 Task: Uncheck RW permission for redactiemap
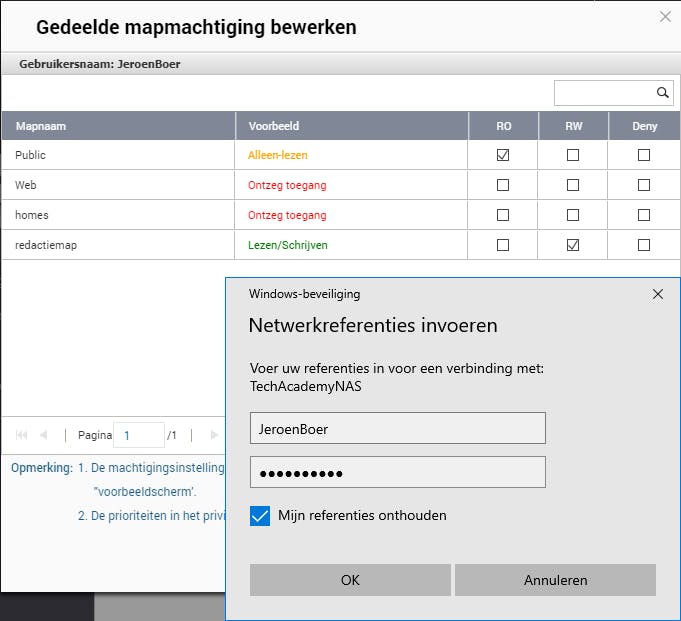click(573, 245)
